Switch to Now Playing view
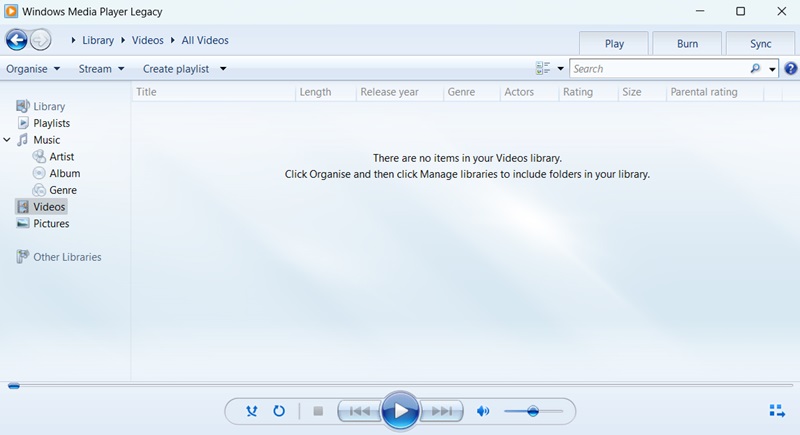Screen dimensions: 800x435 (x=777, y=411)
